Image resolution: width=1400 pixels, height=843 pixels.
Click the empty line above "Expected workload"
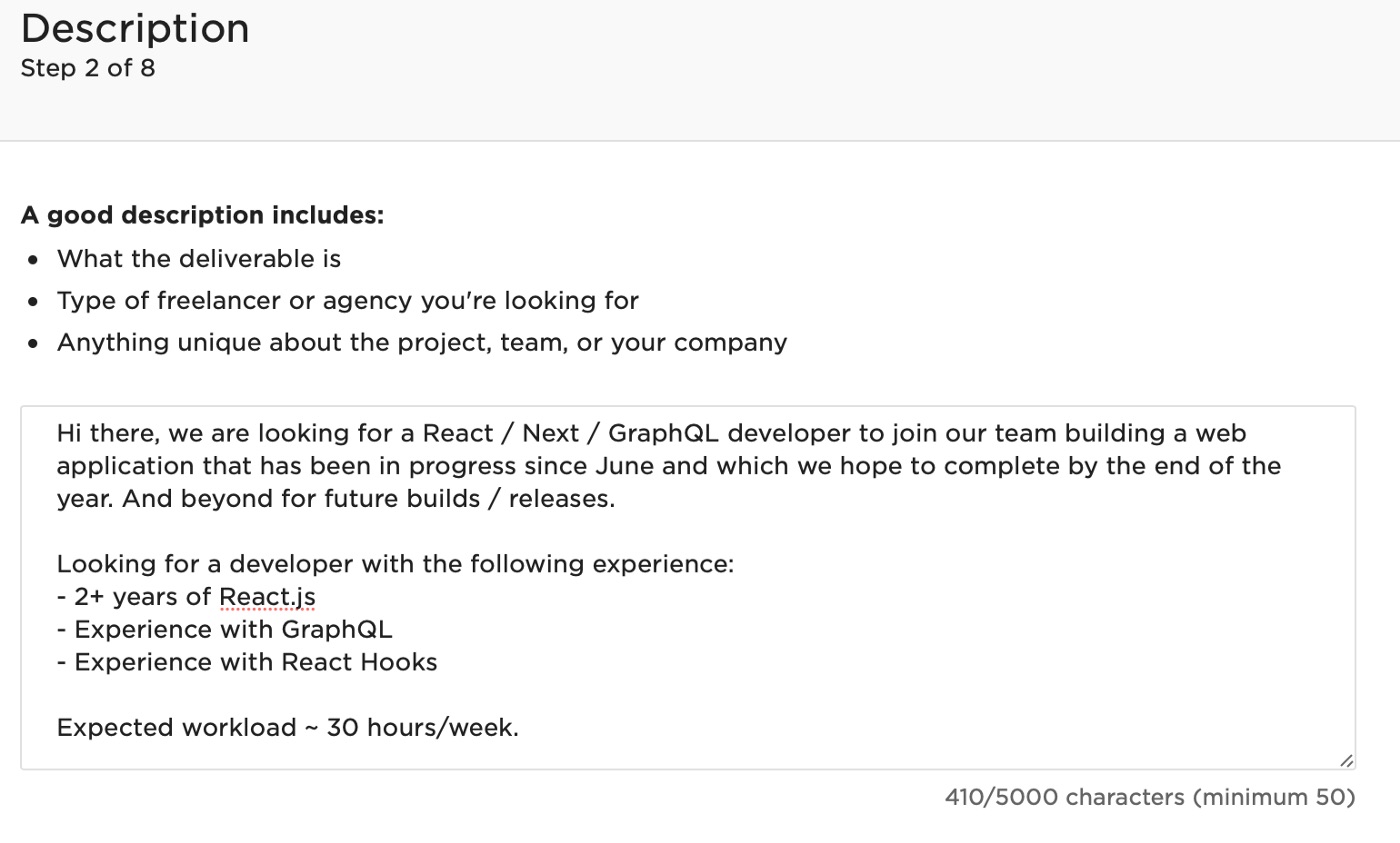coord(400,695)
